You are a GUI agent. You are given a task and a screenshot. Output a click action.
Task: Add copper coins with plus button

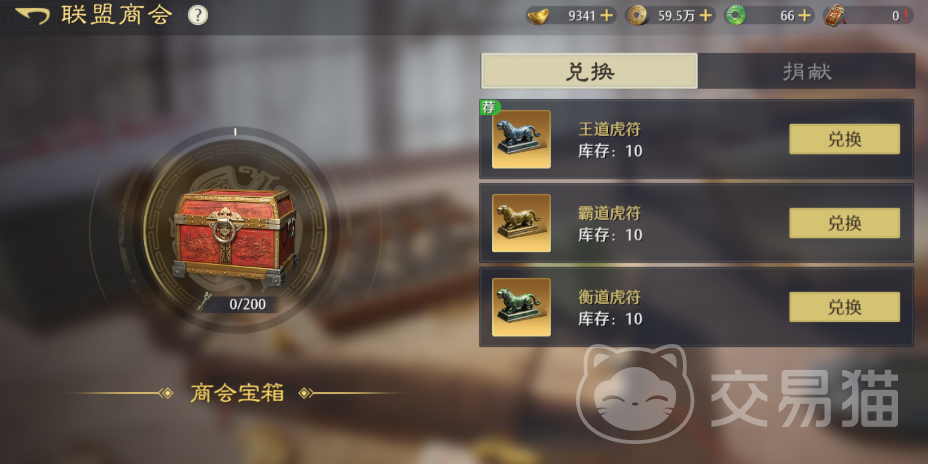(705, 15)
